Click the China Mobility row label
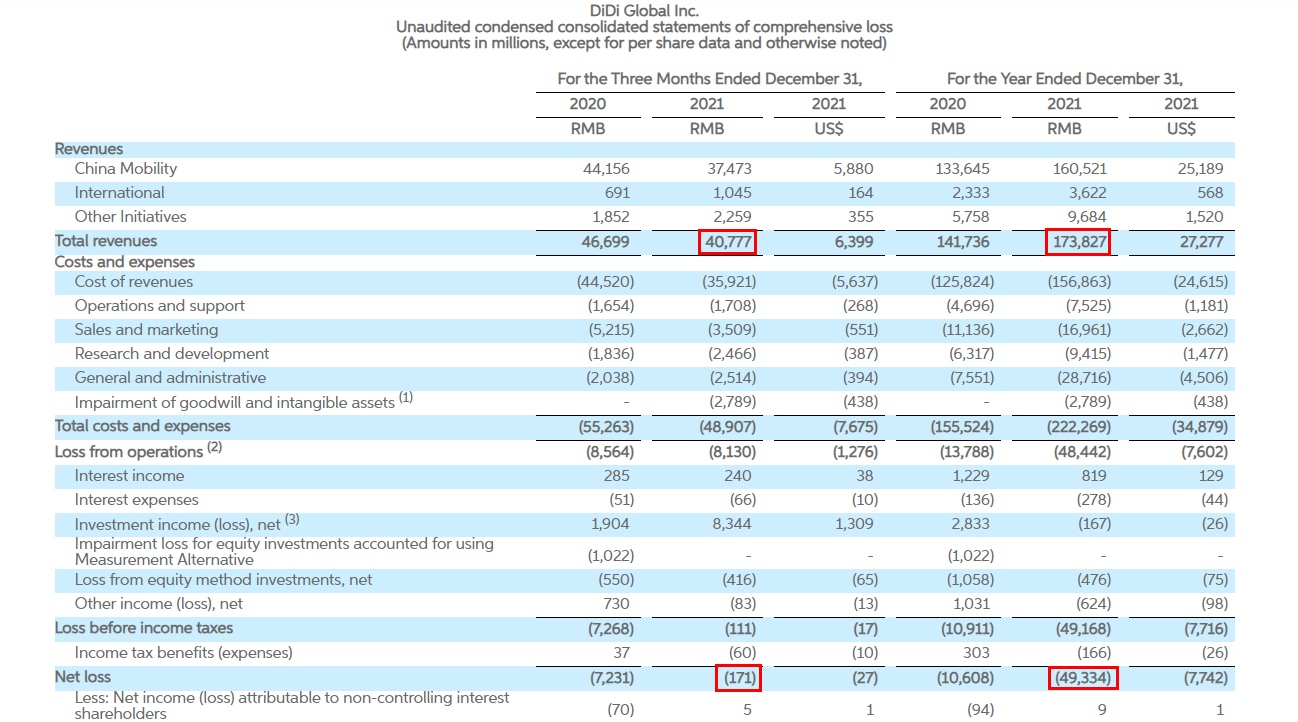The image size is (1298, 722). point(126,169)
